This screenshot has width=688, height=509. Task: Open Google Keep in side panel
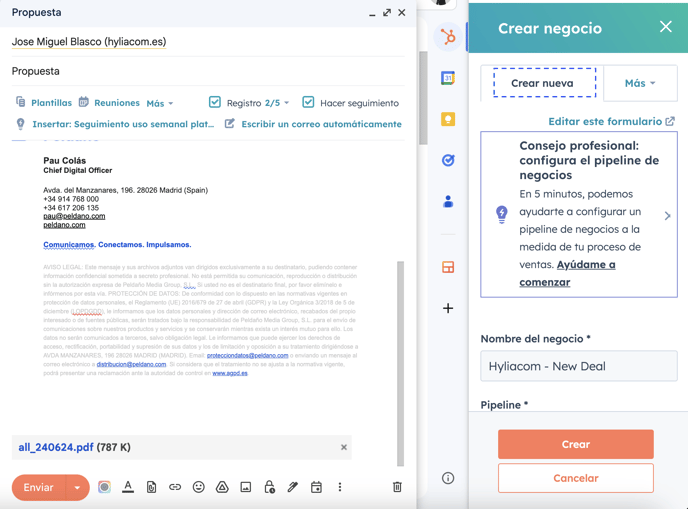point(448,119)
